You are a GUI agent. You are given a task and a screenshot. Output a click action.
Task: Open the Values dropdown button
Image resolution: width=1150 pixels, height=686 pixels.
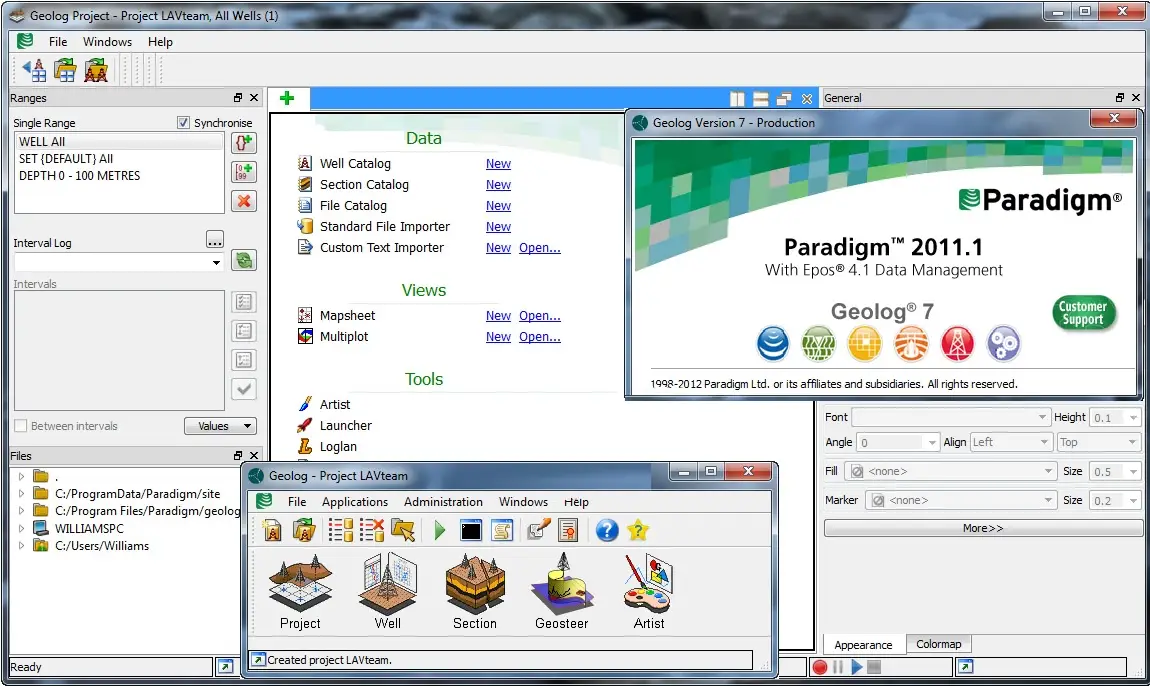[x=219, y=426]
